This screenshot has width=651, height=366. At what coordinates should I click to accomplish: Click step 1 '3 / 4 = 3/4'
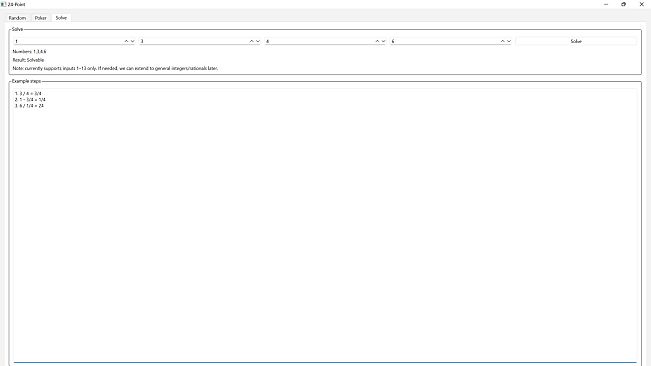pos(28,93)
